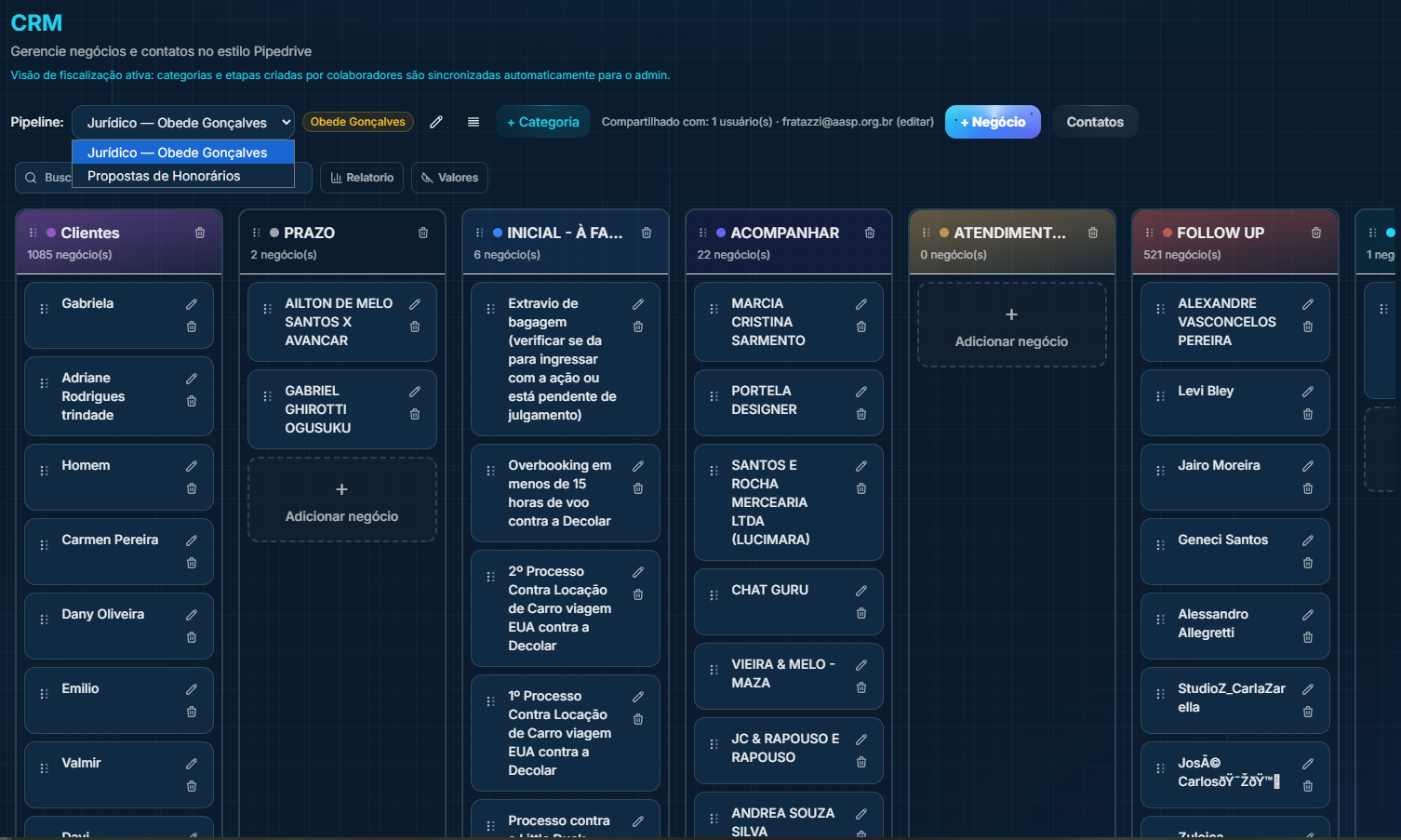The height and width of the screenshot is (840, 1401).
Task: Edit the 'Extravio de bagagem' card
Action: pos(638,304)
